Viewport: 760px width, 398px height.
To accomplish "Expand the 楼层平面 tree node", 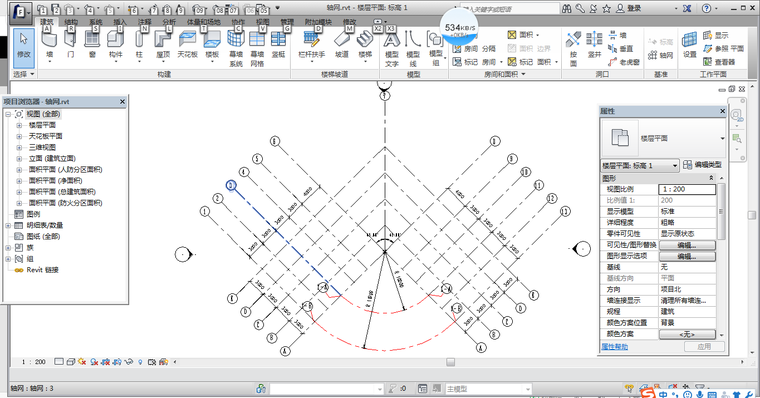I will point(19,125).
